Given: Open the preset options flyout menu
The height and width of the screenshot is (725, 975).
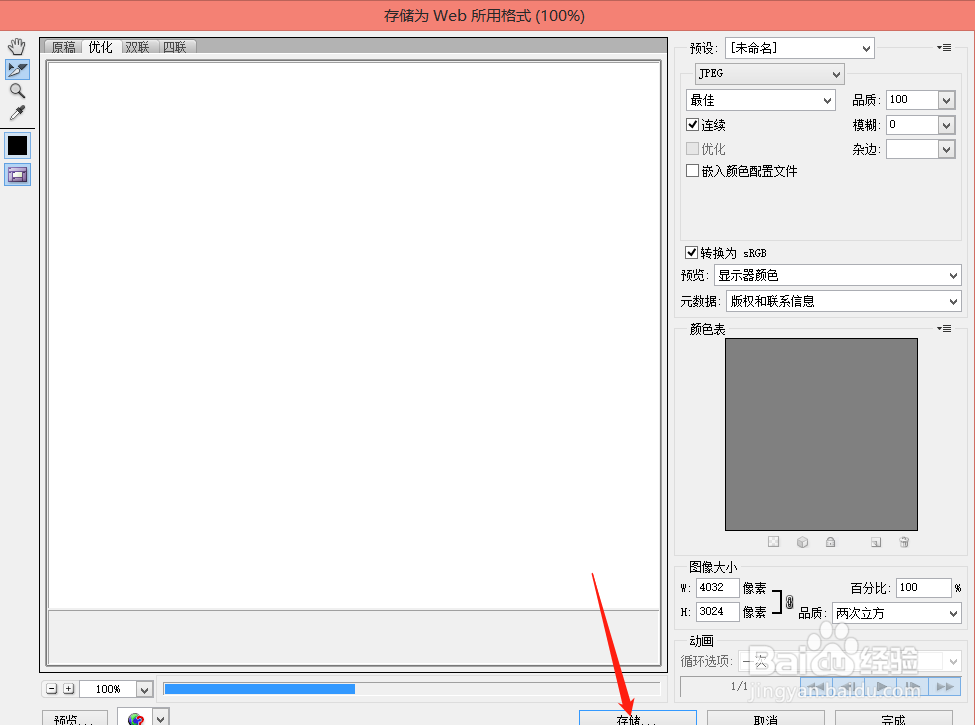Looking at the screenshot, I should (x=944, y=47).
